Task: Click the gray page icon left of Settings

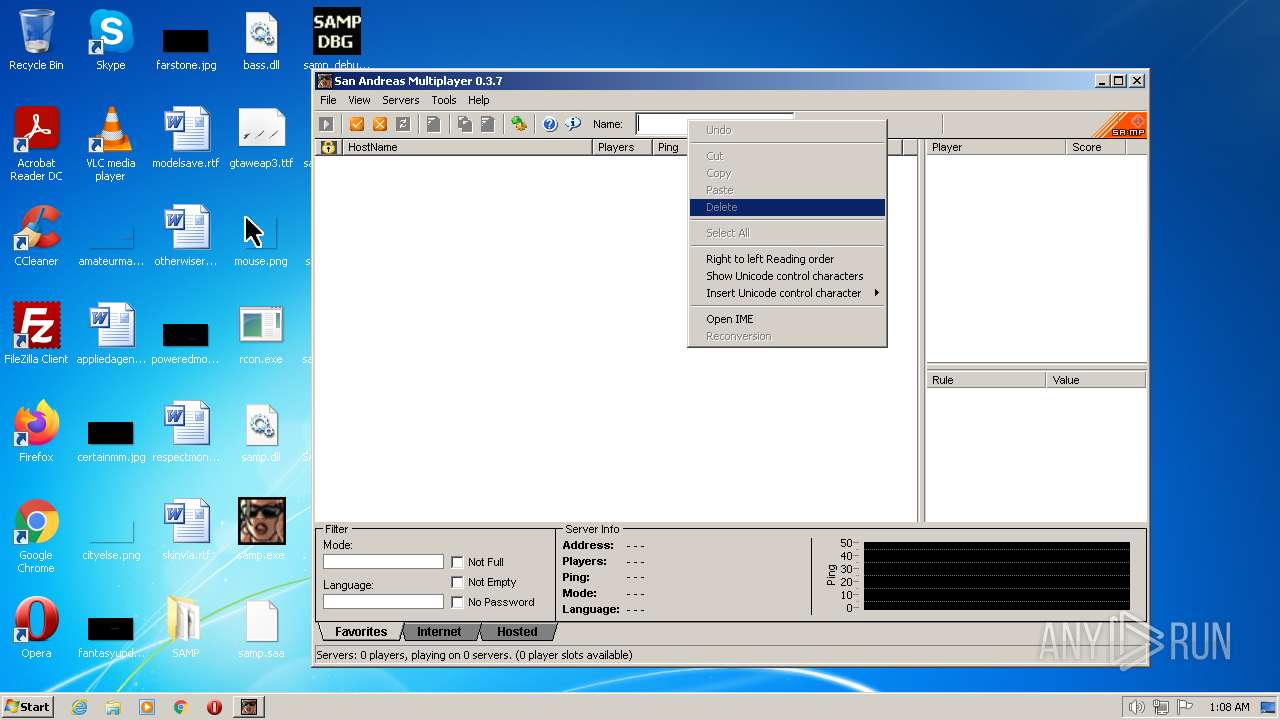Action: 488,124
